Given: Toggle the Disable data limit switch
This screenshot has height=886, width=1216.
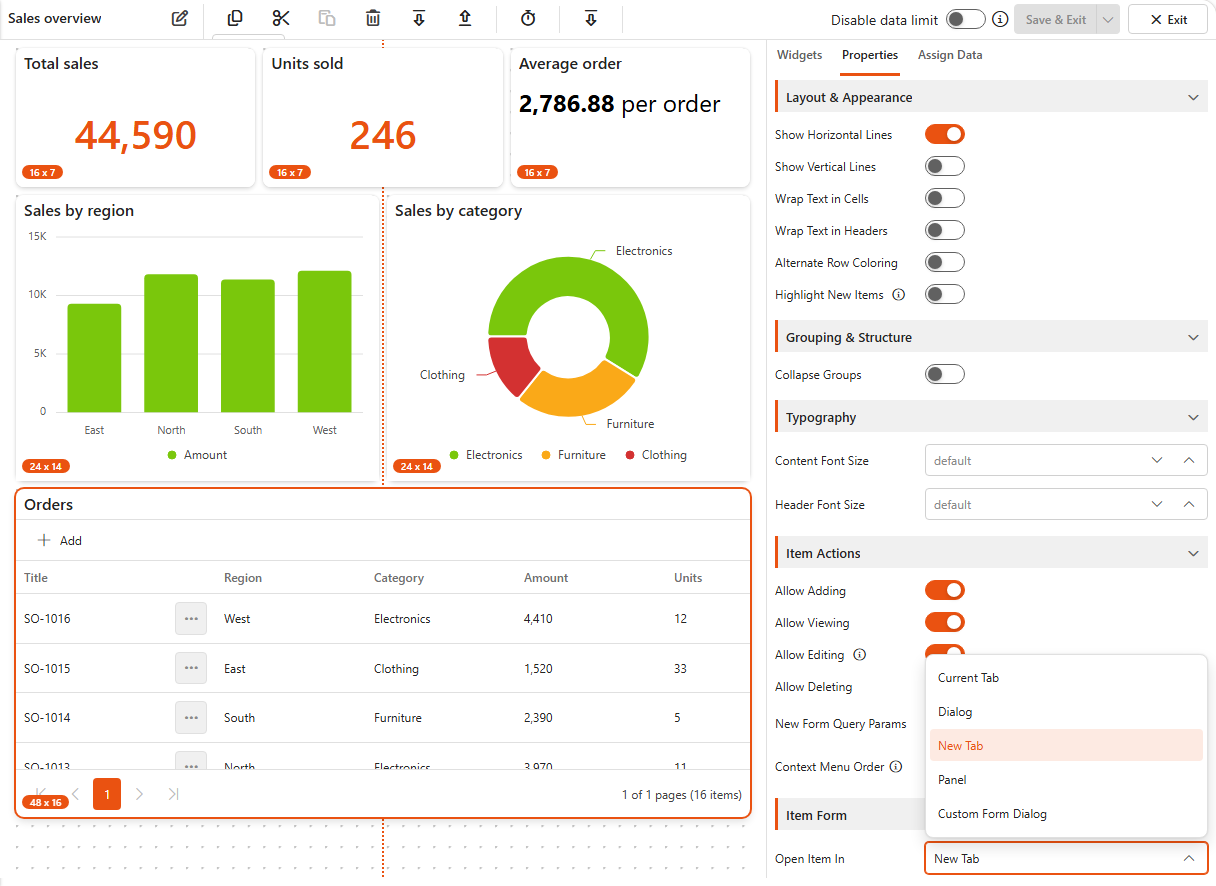Looking at the screenshot, I should click(966, 19).
